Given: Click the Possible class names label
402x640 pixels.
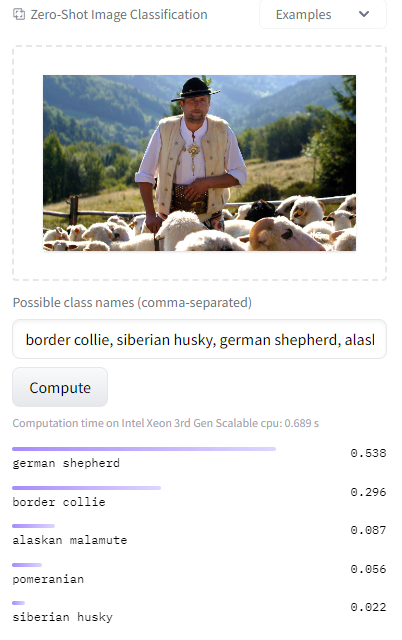Looking at the screenshot, I should [132, 302].
